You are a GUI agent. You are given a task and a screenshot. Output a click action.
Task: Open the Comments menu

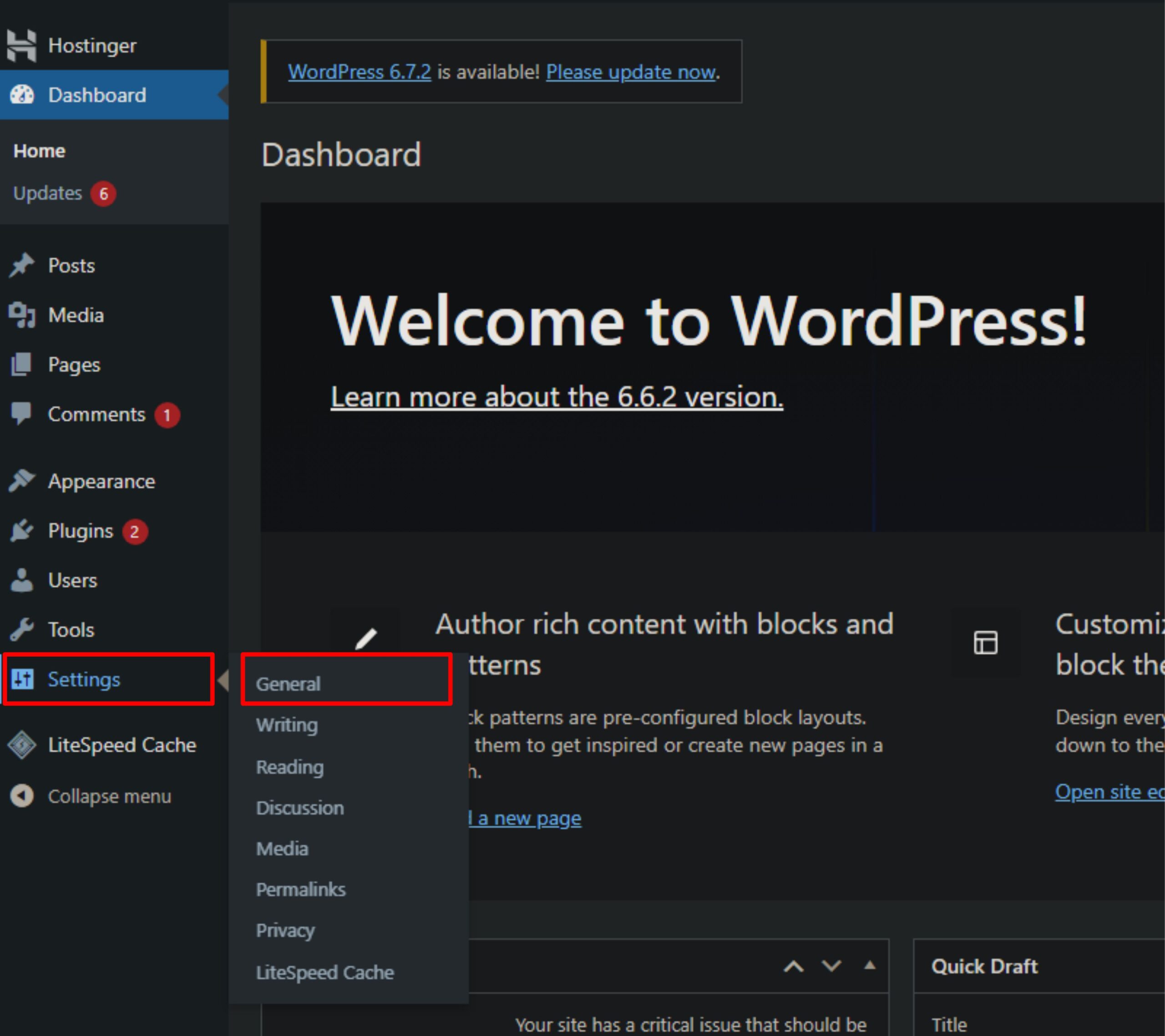[x=114, y=415]
